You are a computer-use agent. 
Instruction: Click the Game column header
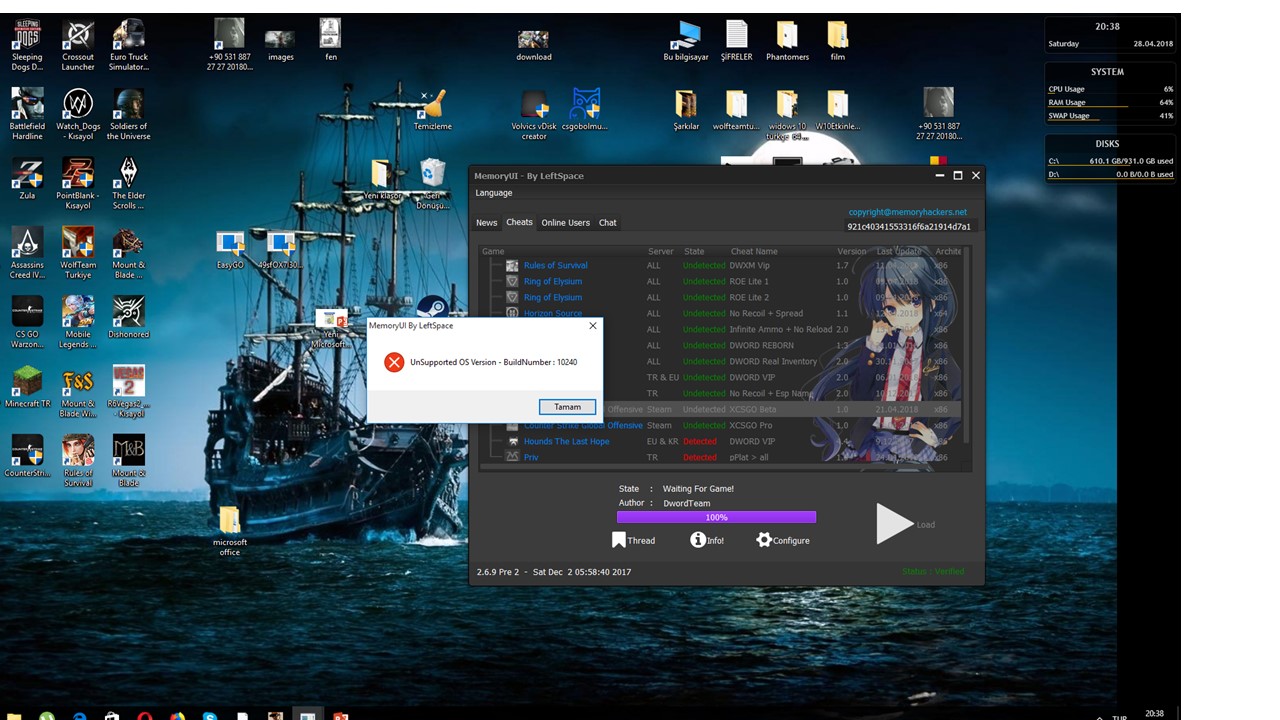[x=493, y=252]
